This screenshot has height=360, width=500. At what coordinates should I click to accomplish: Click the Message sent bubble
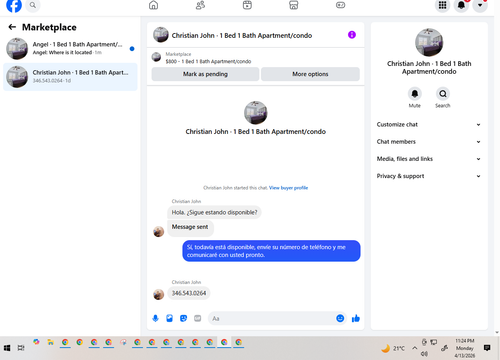tap(190, 227)
